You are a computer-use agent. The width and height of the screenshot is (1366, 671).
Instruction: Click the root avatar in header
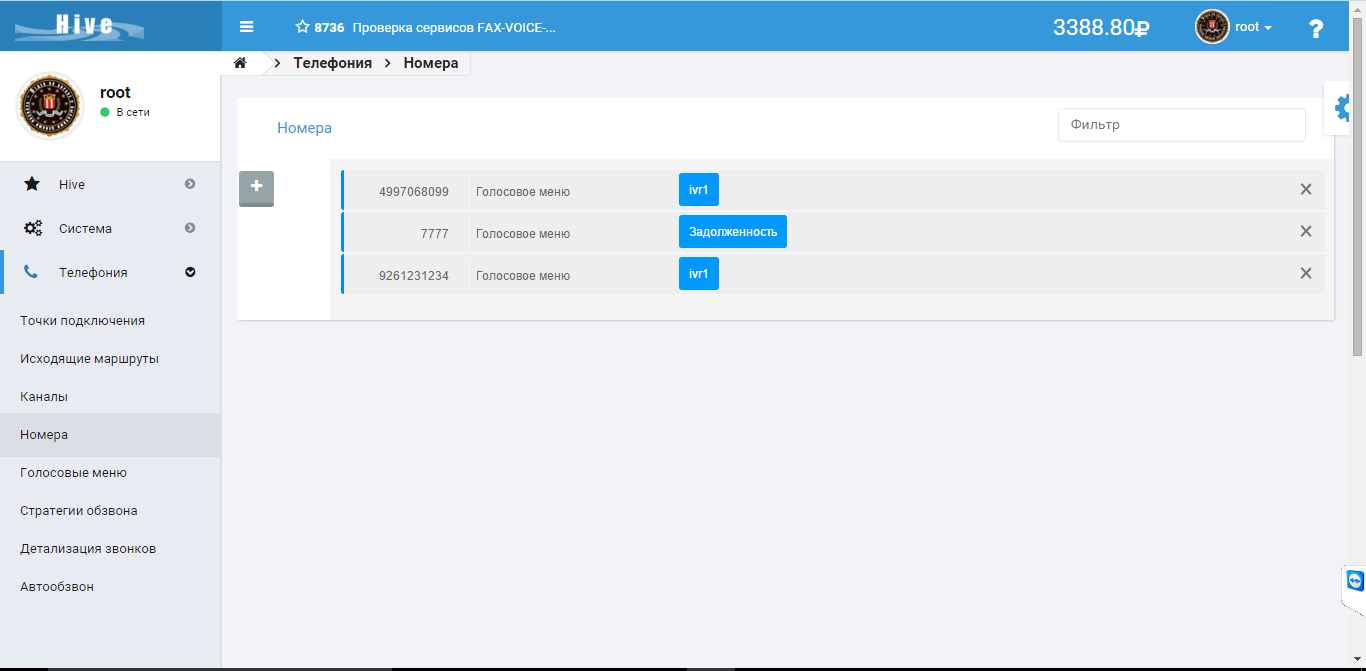(1212, 27)
